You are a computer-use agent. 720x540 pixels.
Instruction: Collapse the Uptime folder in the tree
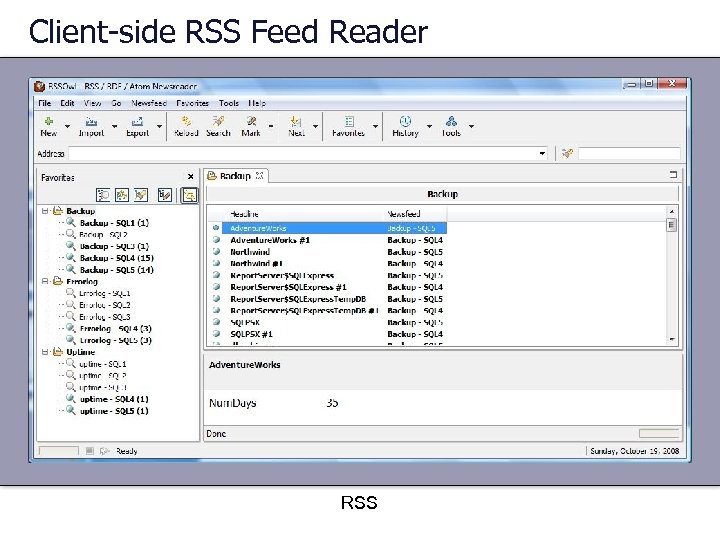pos(45,352)
